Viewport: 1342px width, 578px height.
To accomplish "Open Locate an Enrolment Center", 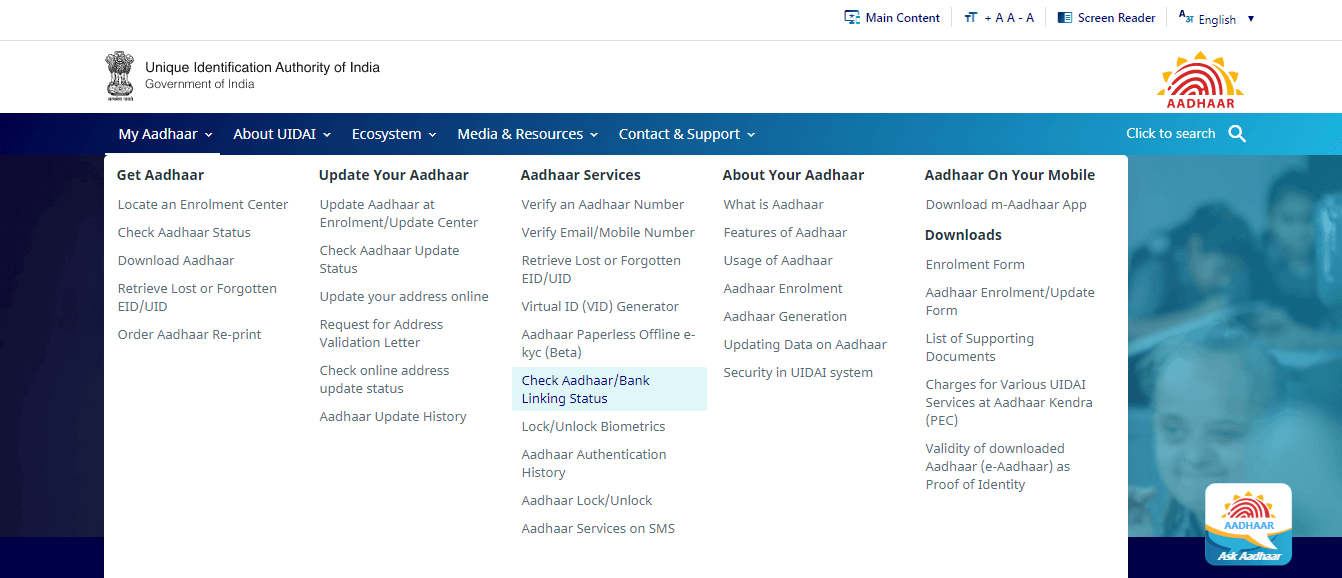I will pos(203,204).
